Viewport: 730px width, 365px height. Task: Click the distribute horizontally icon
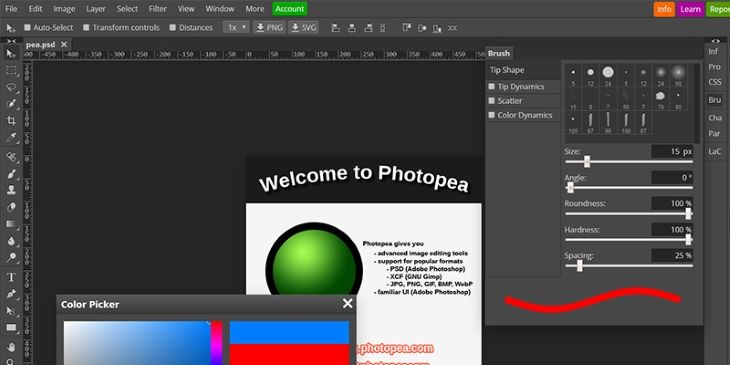[x=383, y=28]
